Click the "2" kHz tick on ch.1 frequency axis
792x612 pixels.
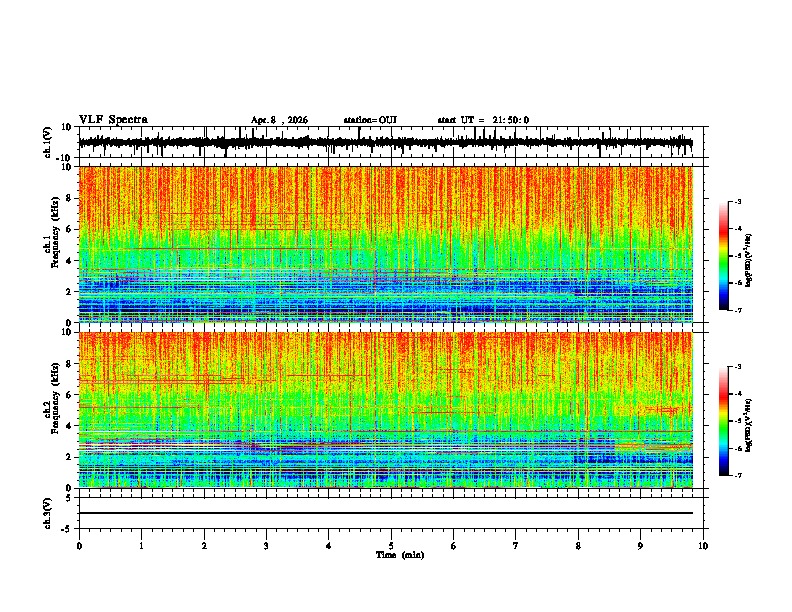click(69, 291)
